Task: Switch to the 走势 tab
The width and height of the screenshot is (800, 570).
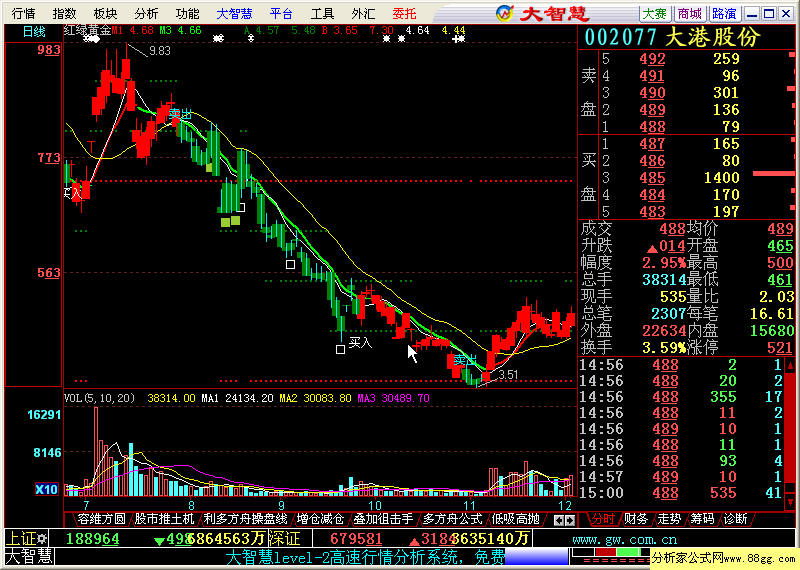Action: tap(669, 519)
